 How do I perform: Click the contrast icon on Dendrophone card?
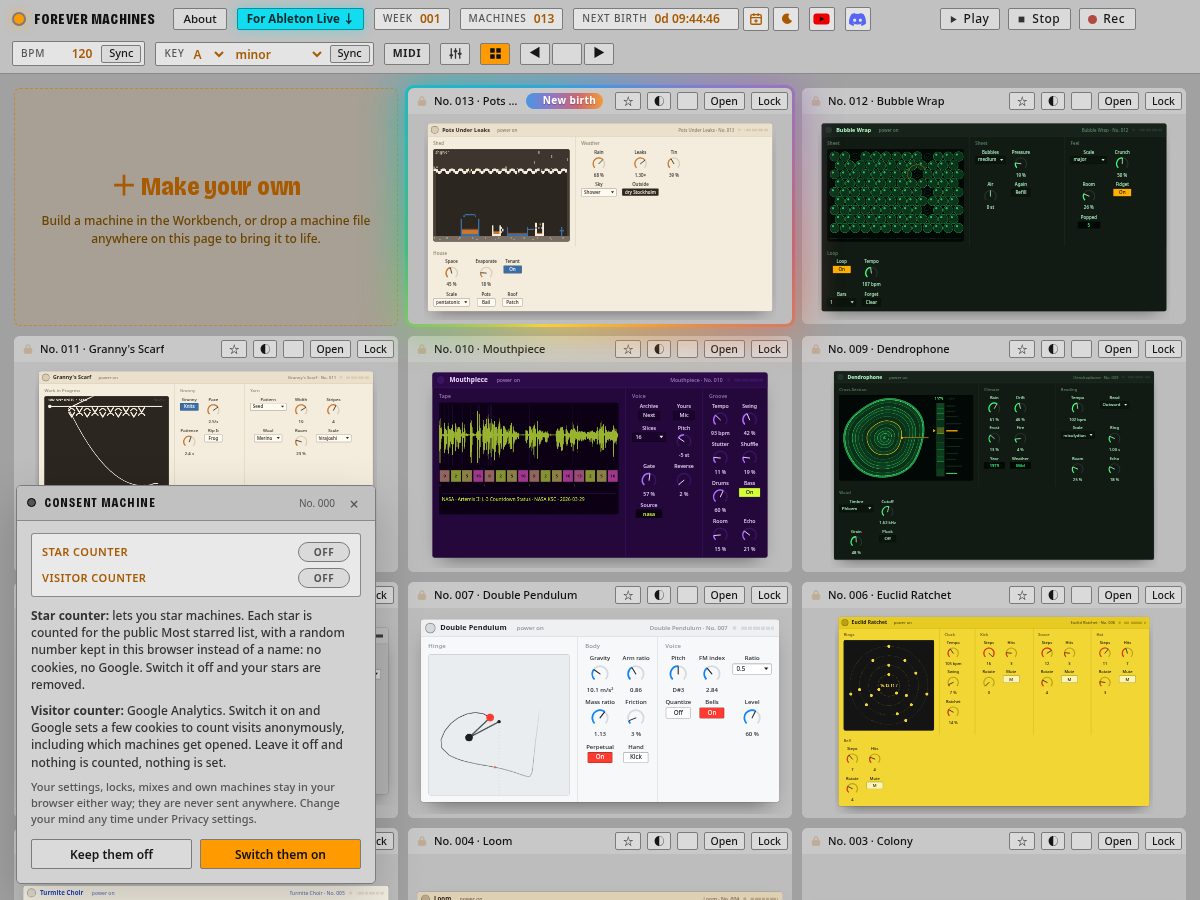1053,349
